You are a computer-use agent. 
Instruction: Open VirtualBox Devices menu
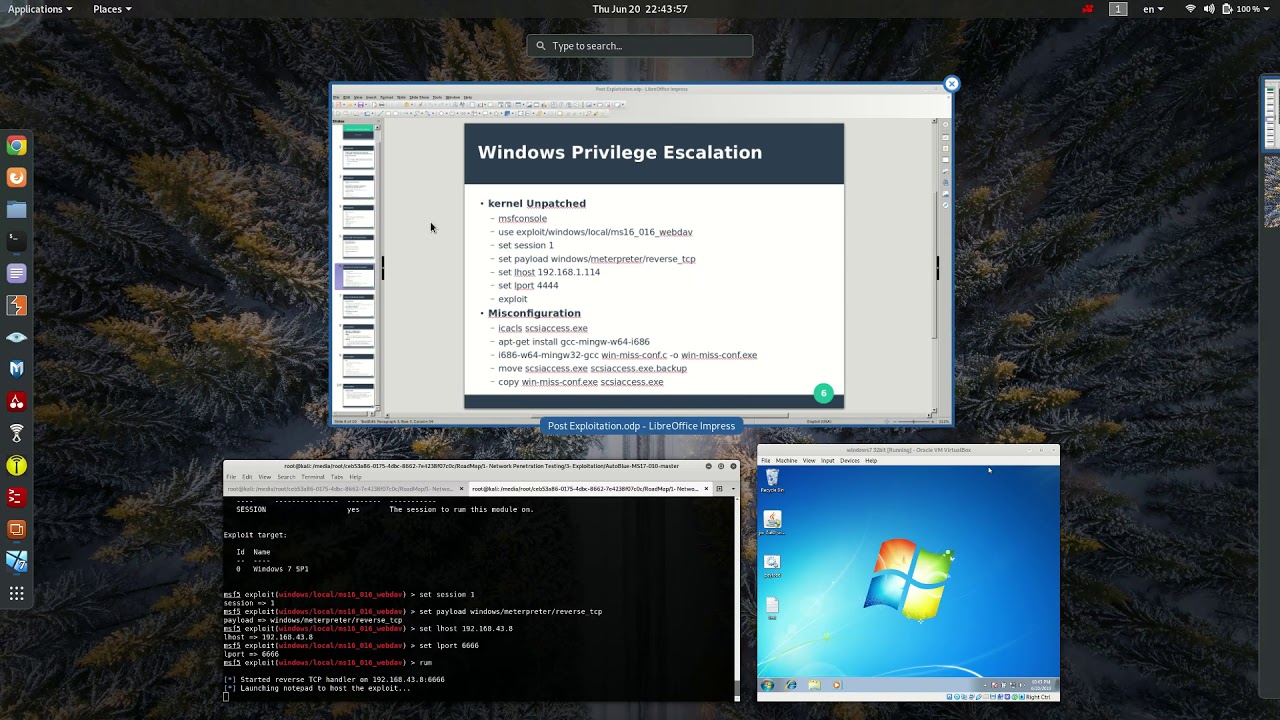coord(849,461)
